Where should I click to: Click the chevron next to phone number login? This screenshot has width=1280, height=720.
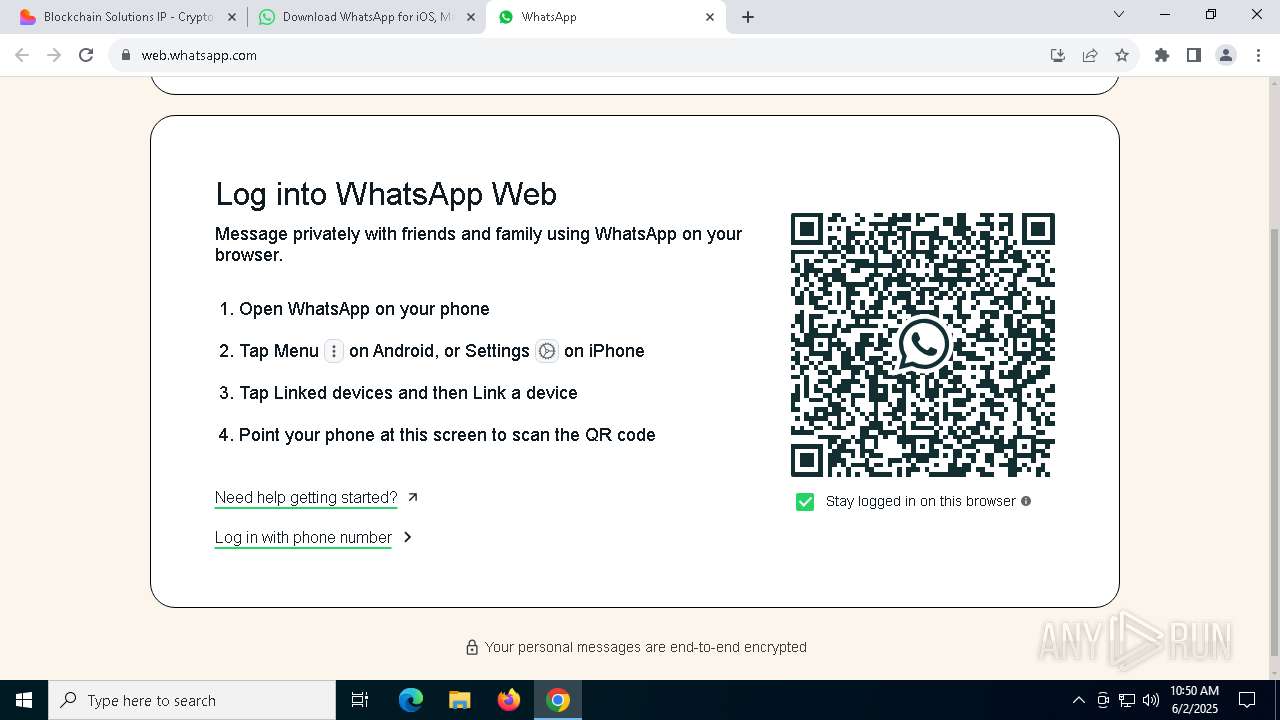(407, 537)
